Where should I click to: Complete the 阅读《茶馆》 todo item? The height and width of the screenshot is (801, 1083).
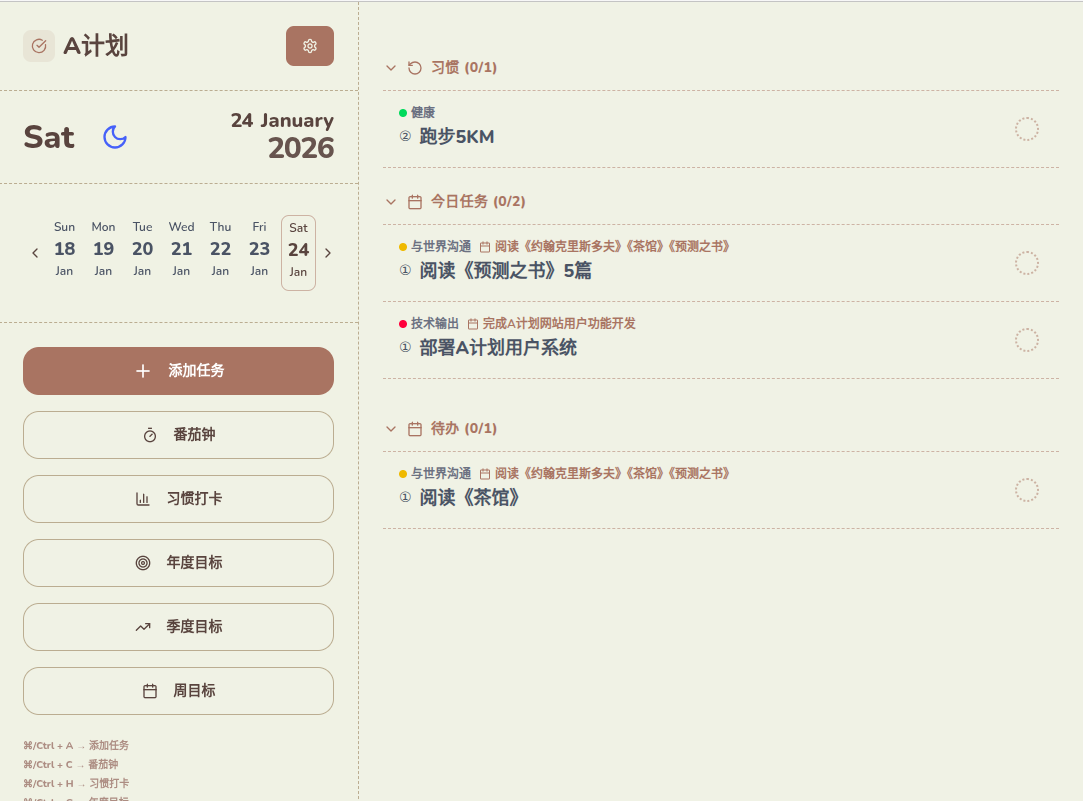point(1027,490)
